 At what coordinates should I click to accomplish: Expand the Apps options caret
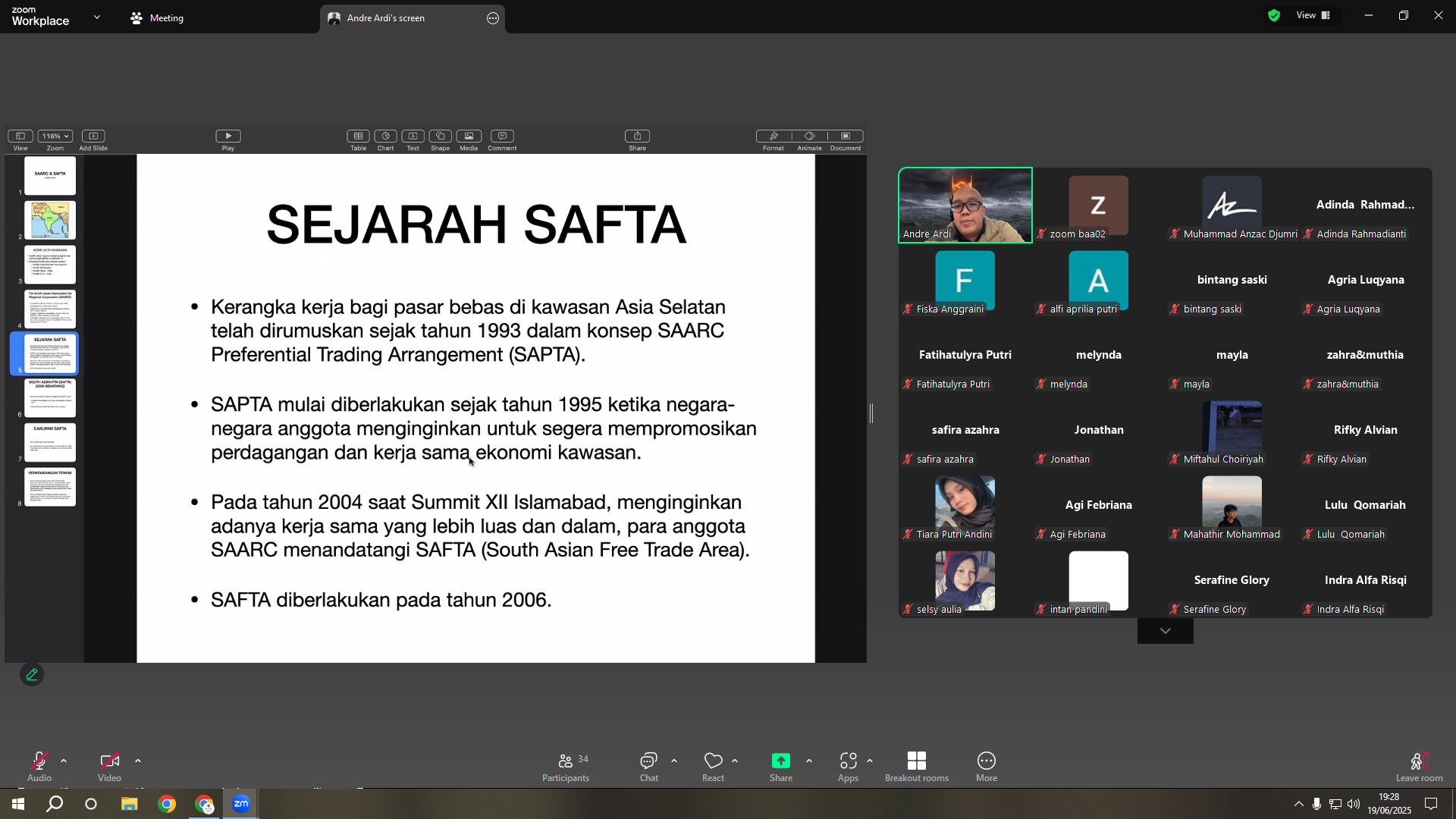pos(870,761)
